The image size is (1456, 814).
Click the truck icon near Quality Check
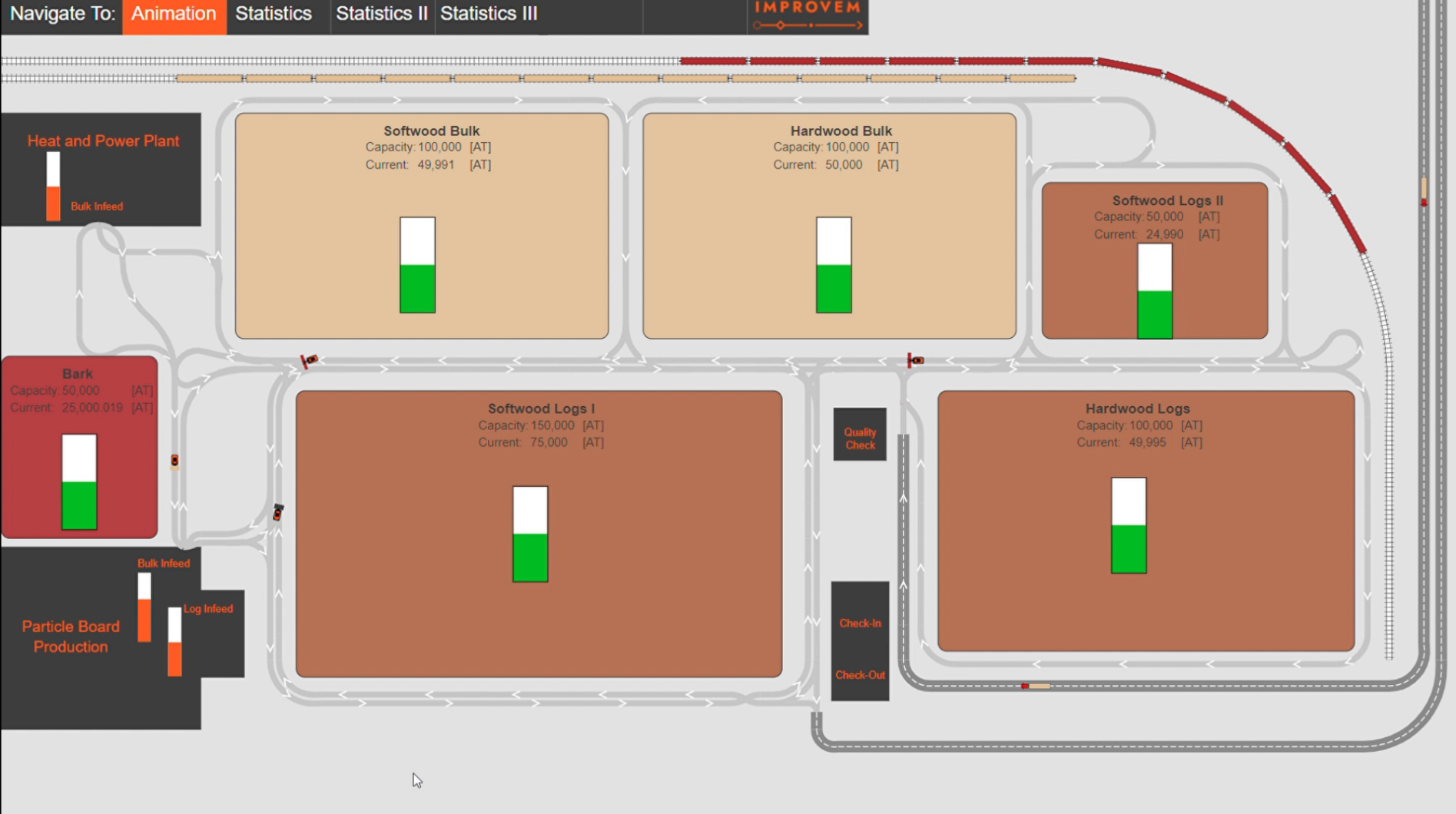coord(915,360)
